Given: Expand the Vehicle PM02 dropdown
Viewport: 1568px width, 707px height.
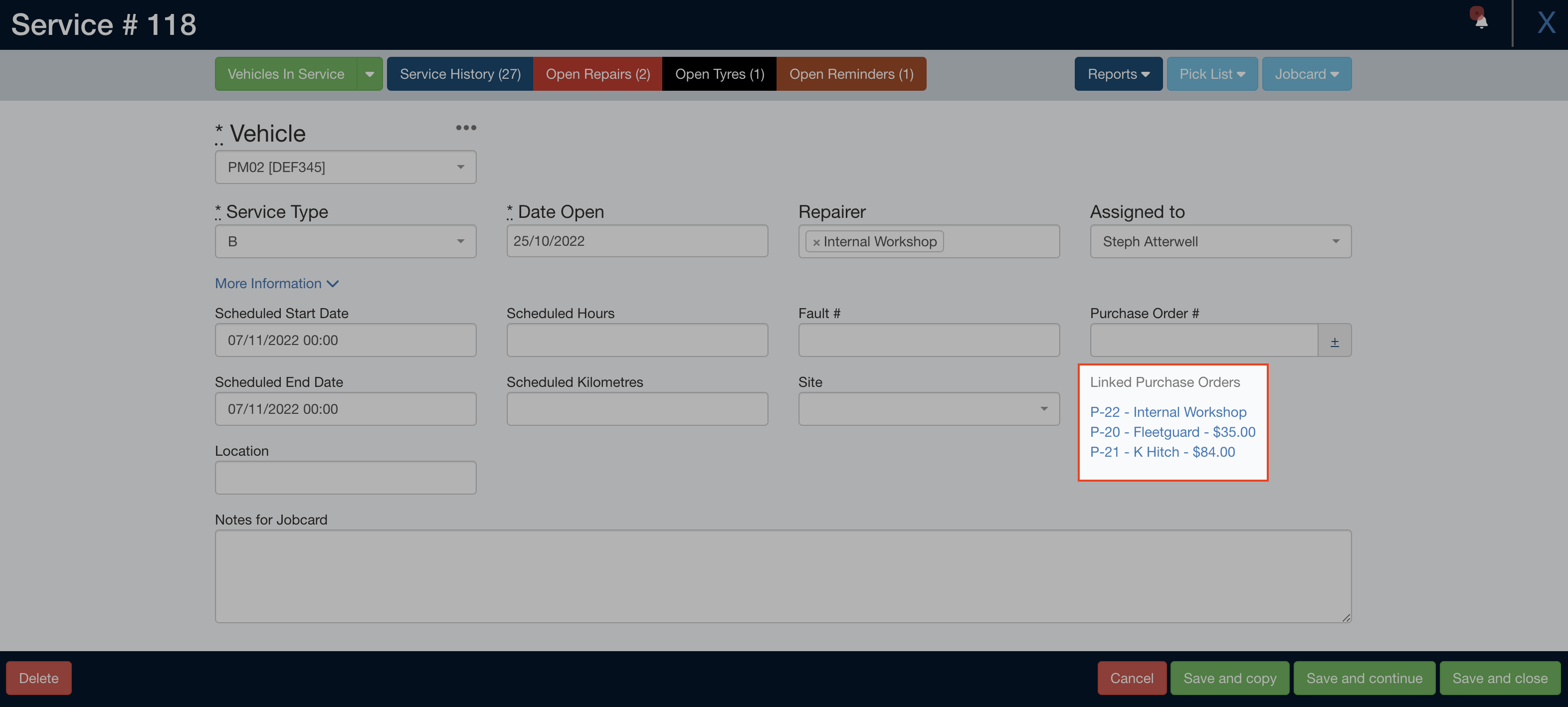Looking at the screenshot, I should point(345,168).
